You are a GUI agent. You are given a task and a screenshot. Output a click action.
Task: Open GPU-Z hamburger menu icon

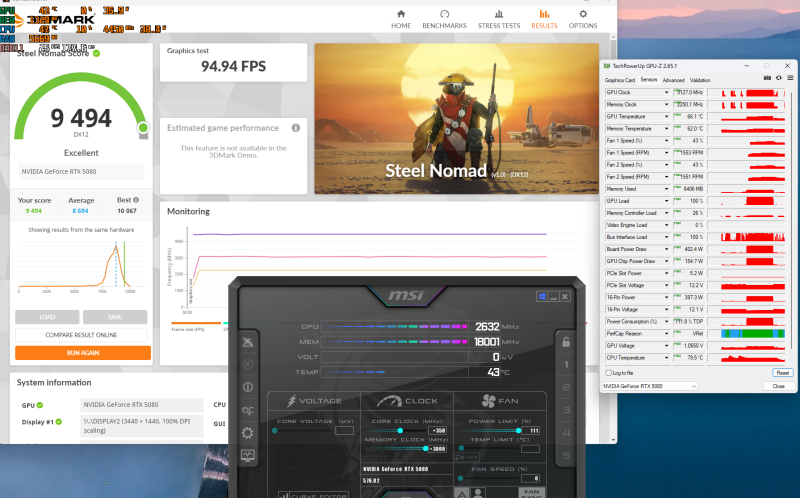point(790,78)
